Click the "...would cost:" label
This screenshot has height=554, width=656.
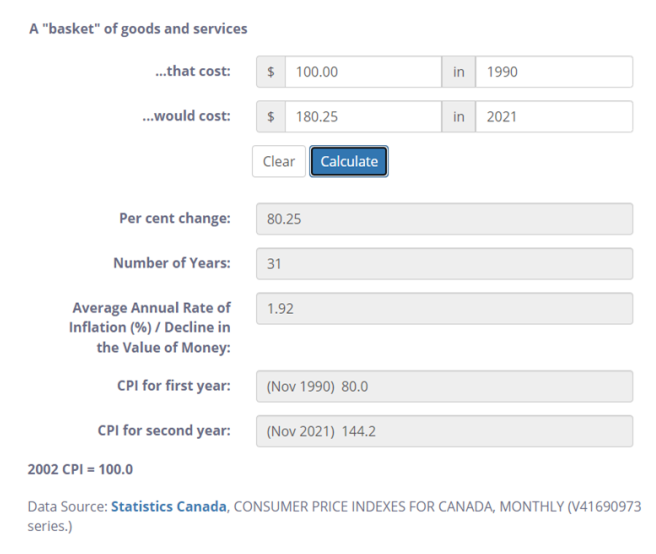[x=185, y=116]
